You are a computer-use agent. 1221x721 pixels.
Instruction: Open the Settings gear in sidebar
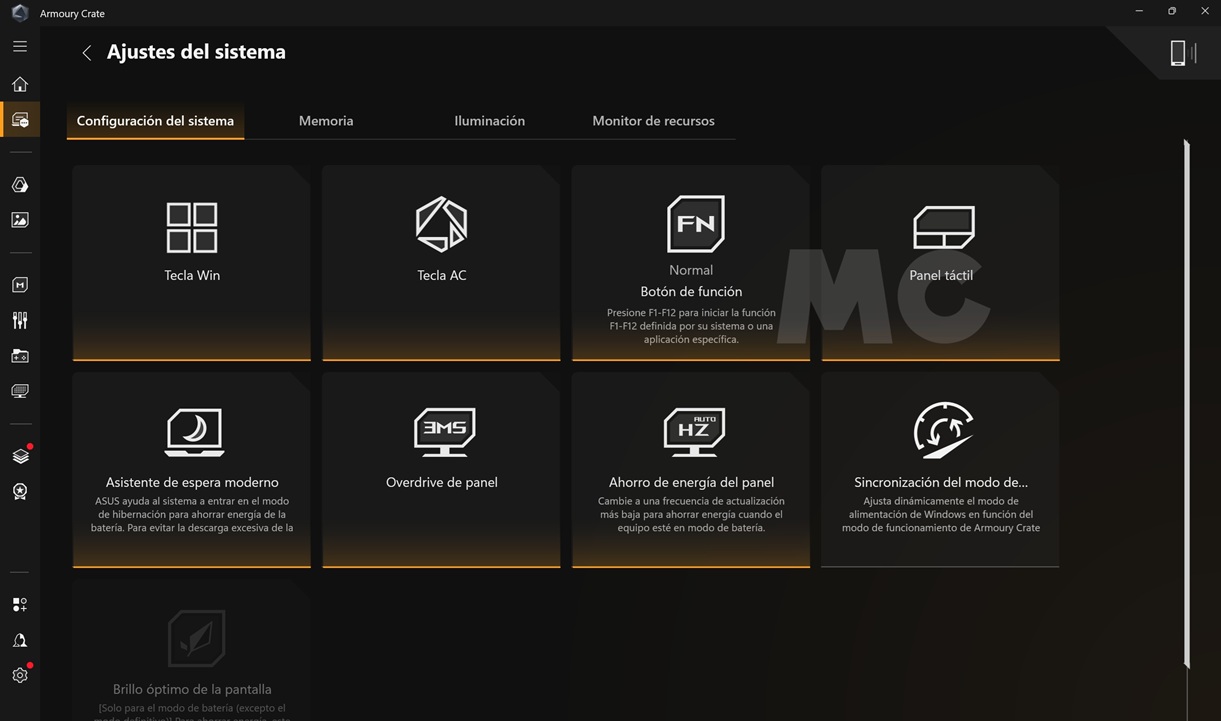(x=20, y=676)
